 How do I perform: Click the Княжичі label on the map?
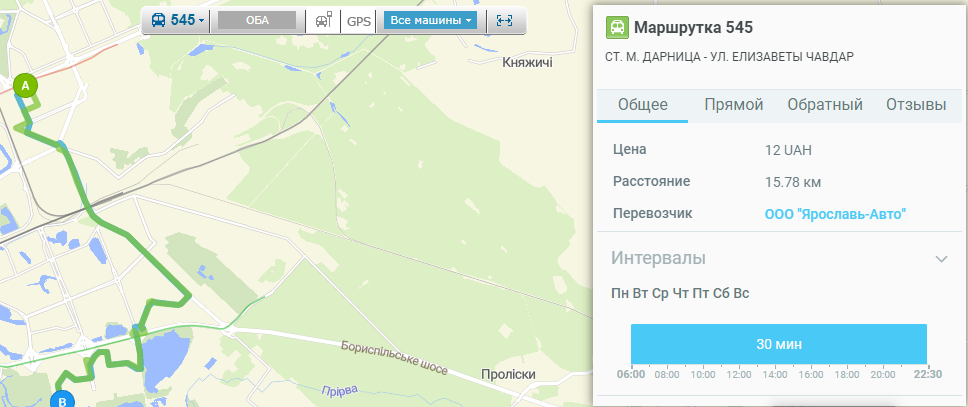[527, 63]
